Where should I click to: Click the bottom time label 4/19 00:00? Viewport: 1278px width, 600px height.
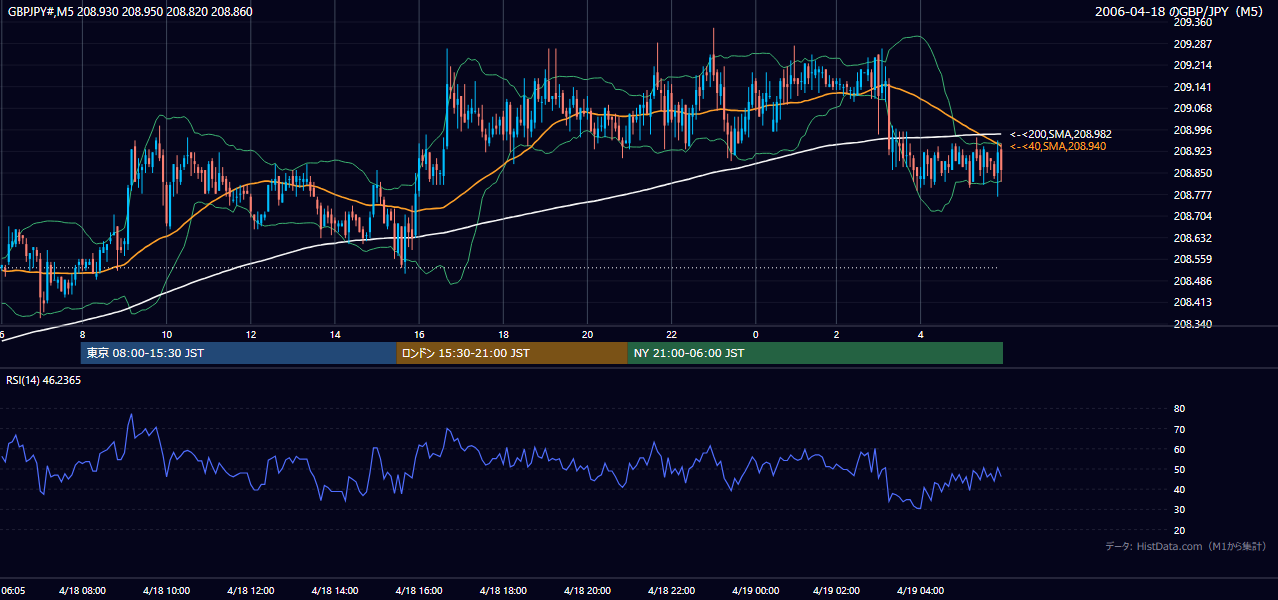click(756, 591)
